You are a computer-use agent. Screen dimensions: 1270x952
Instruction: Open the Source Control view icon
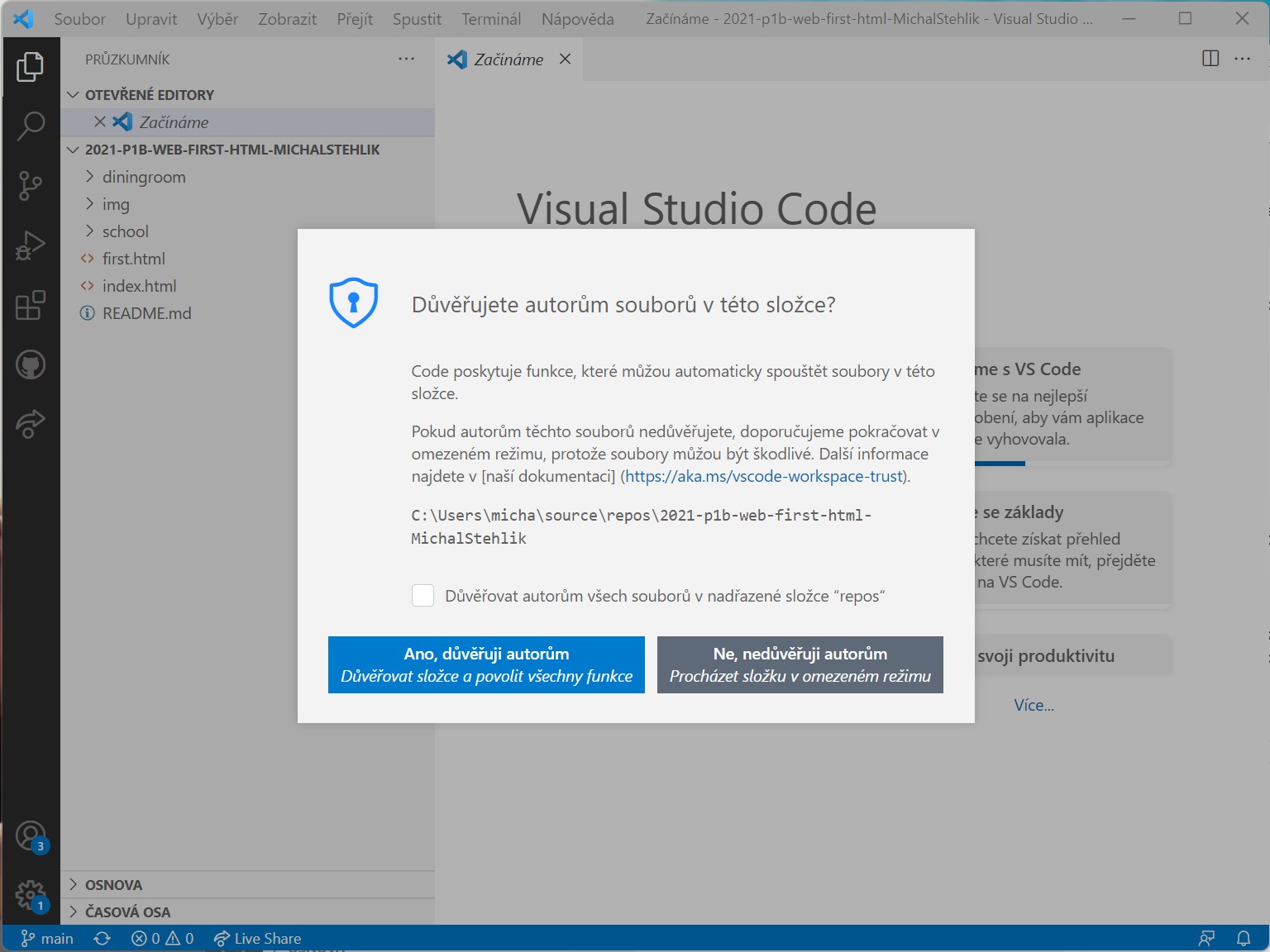coord(31,186)
